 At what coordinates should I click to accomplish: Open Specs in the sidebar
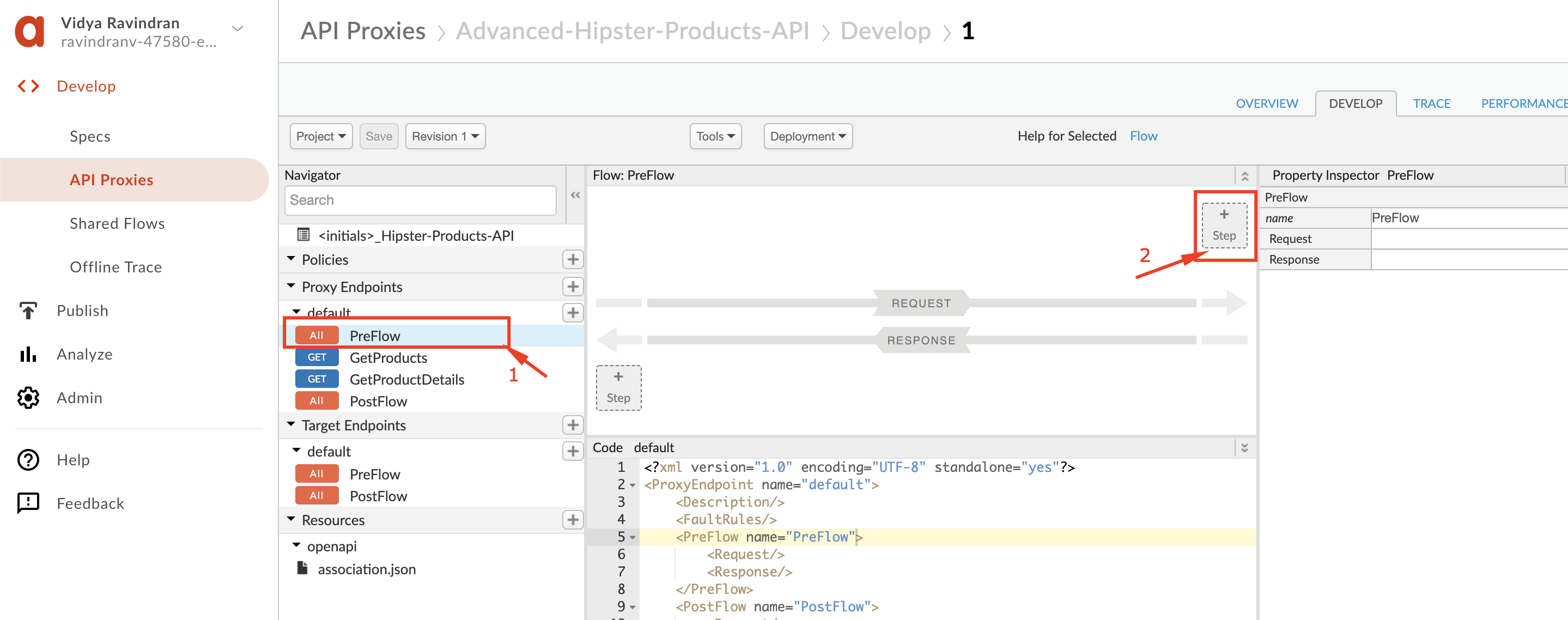click(x=90, y=136)
